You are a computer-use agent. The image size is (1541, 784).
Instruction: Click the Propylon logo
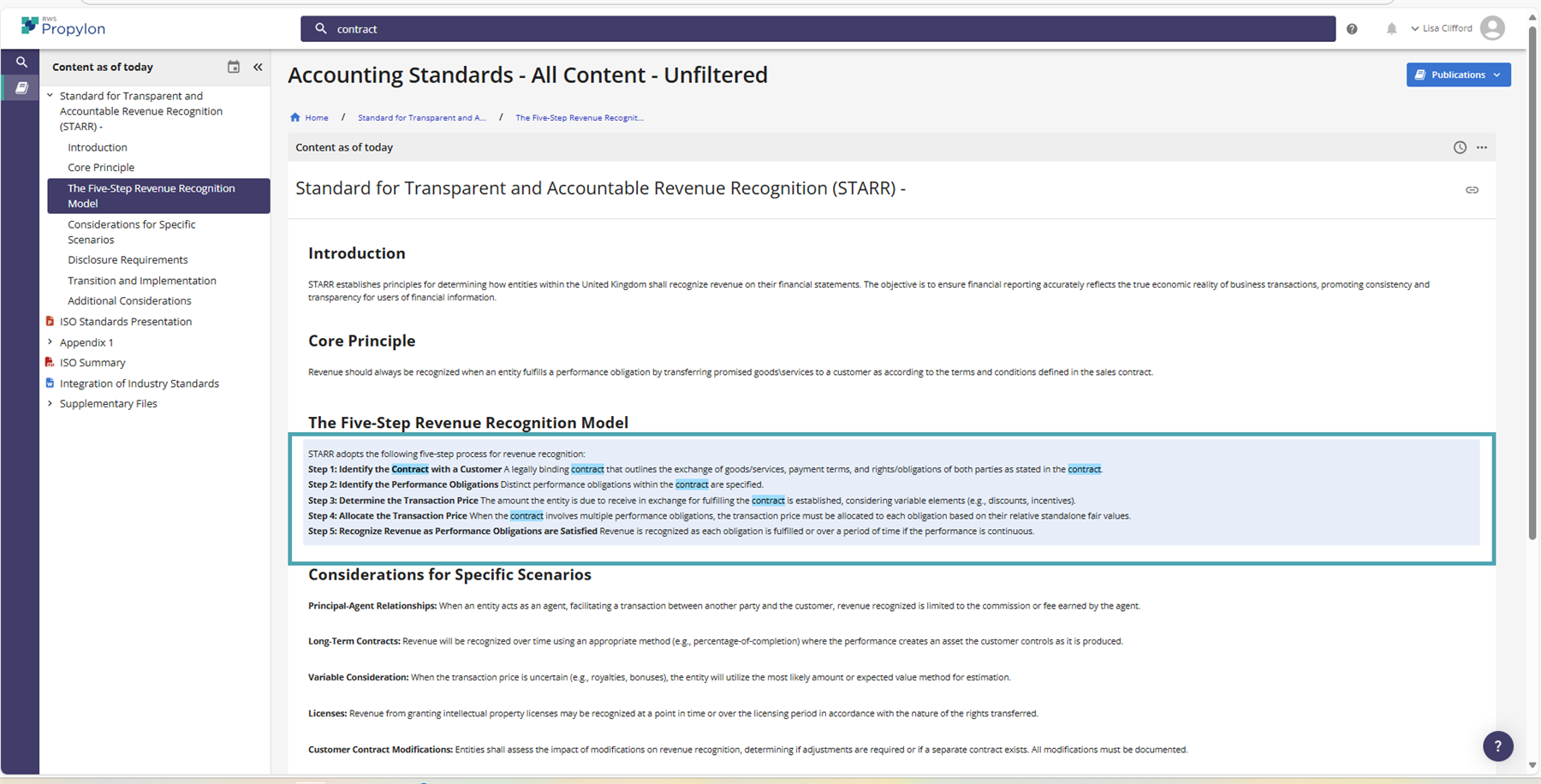pos(63,27)
